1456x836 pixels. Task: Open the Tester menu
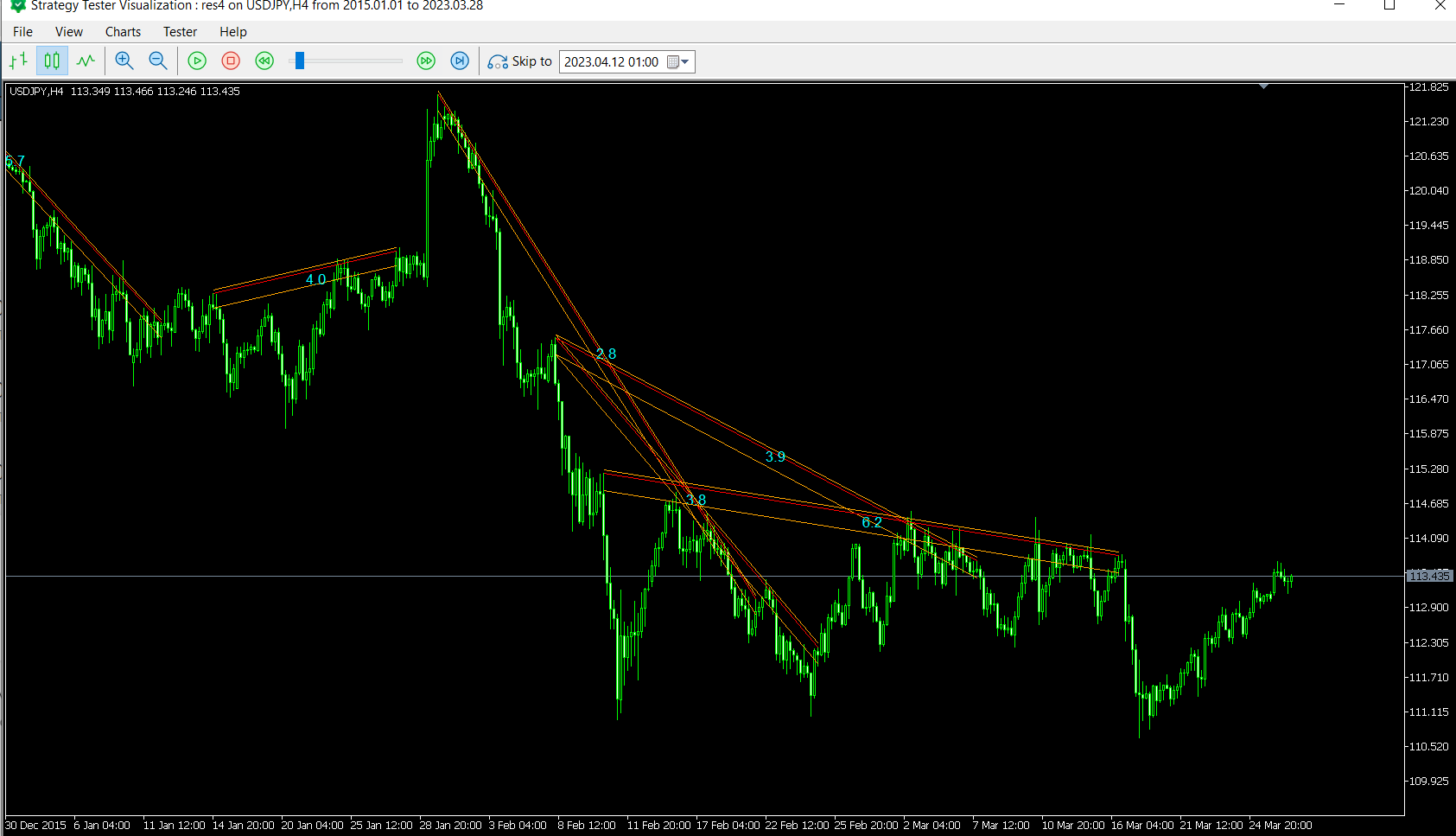tap(180, 32)
